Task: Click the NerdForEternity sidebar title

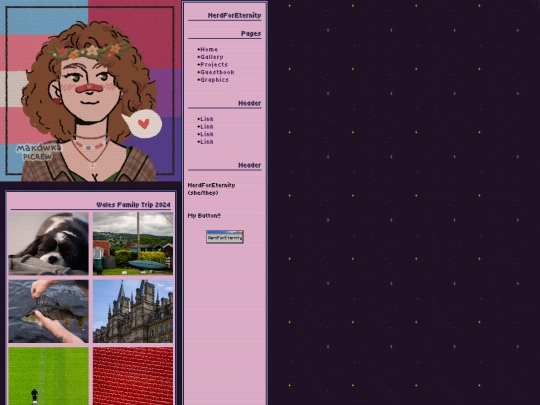Action: [234, 15]
